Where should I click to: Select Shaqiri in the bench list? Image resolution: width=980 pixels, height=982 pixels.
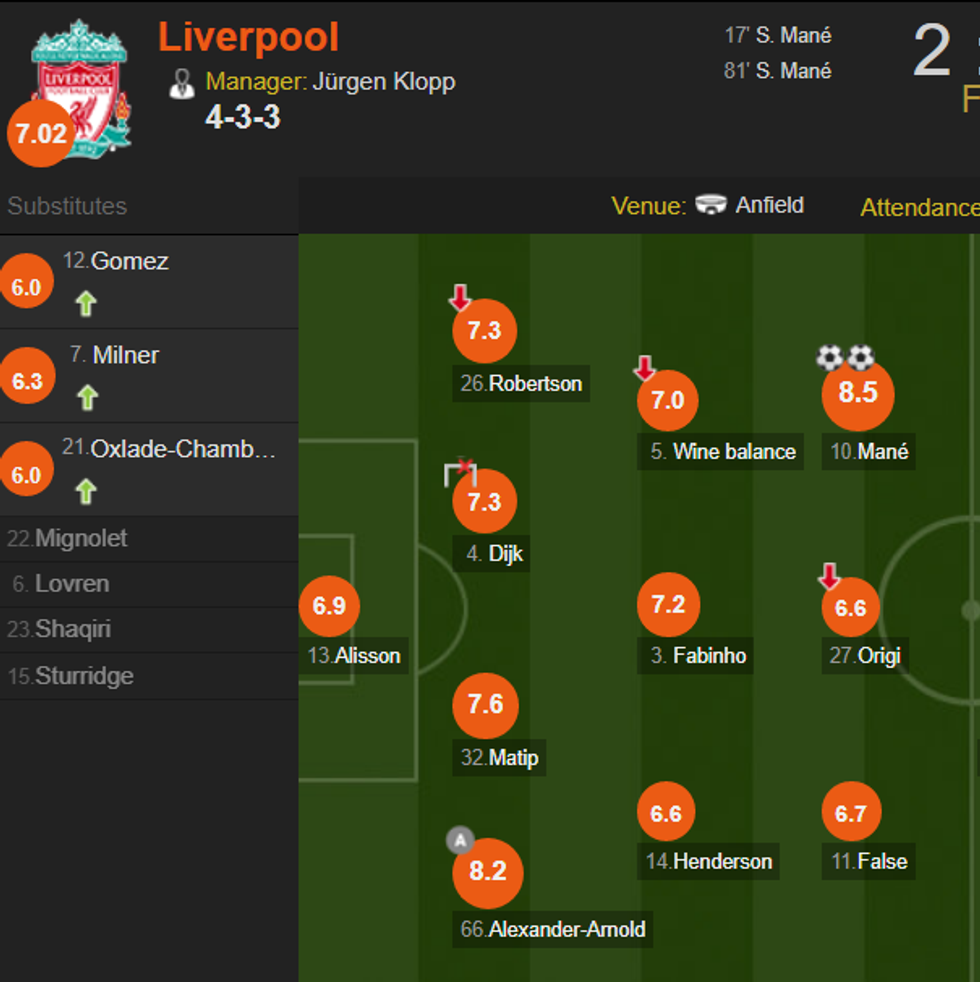[72, 629]
